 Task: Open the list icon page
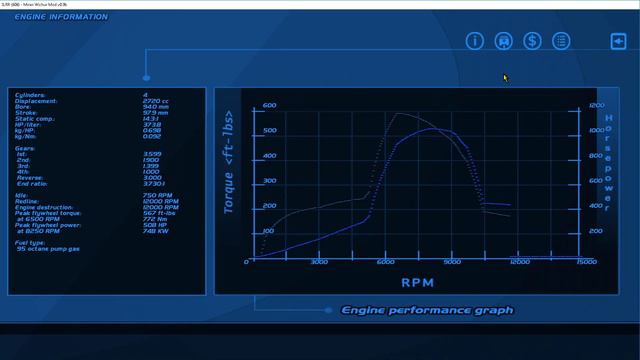pos(561,41)
